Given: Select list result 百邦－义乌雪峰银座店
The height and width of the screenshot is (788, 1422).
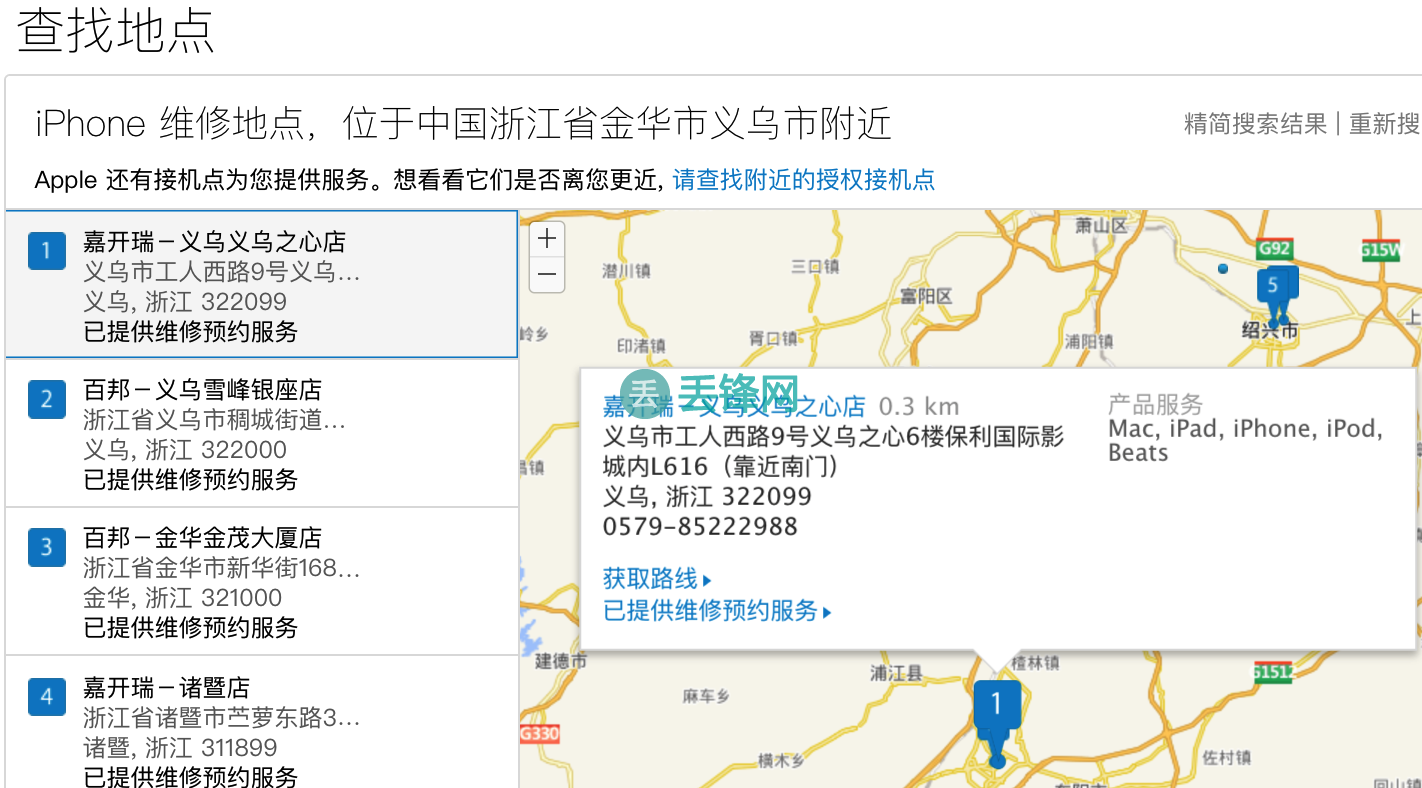Looking at the screenshot, I should [x=261, y=433].
